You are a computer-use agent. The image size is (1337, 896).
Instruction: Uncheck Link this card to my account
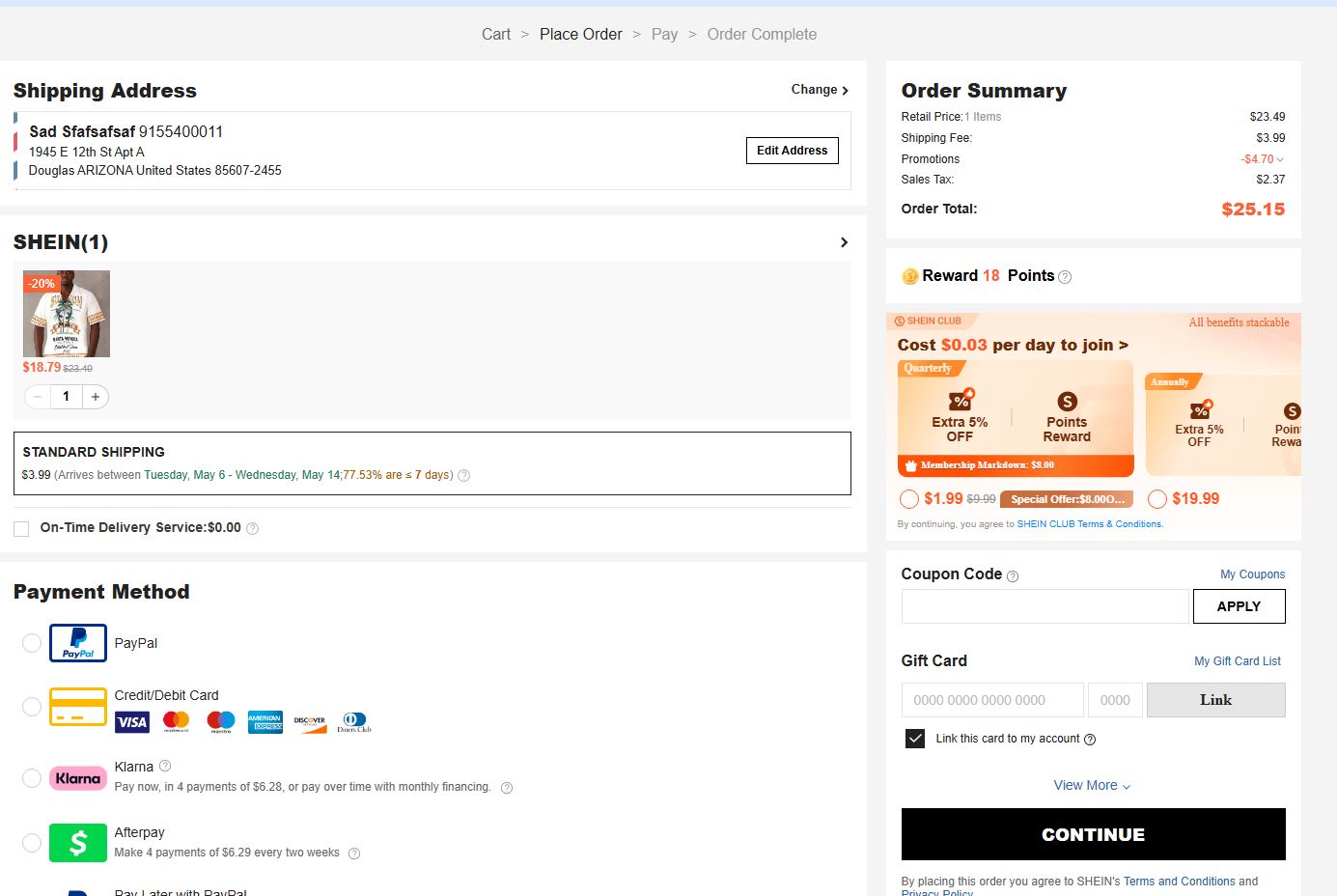pos(915,739)
